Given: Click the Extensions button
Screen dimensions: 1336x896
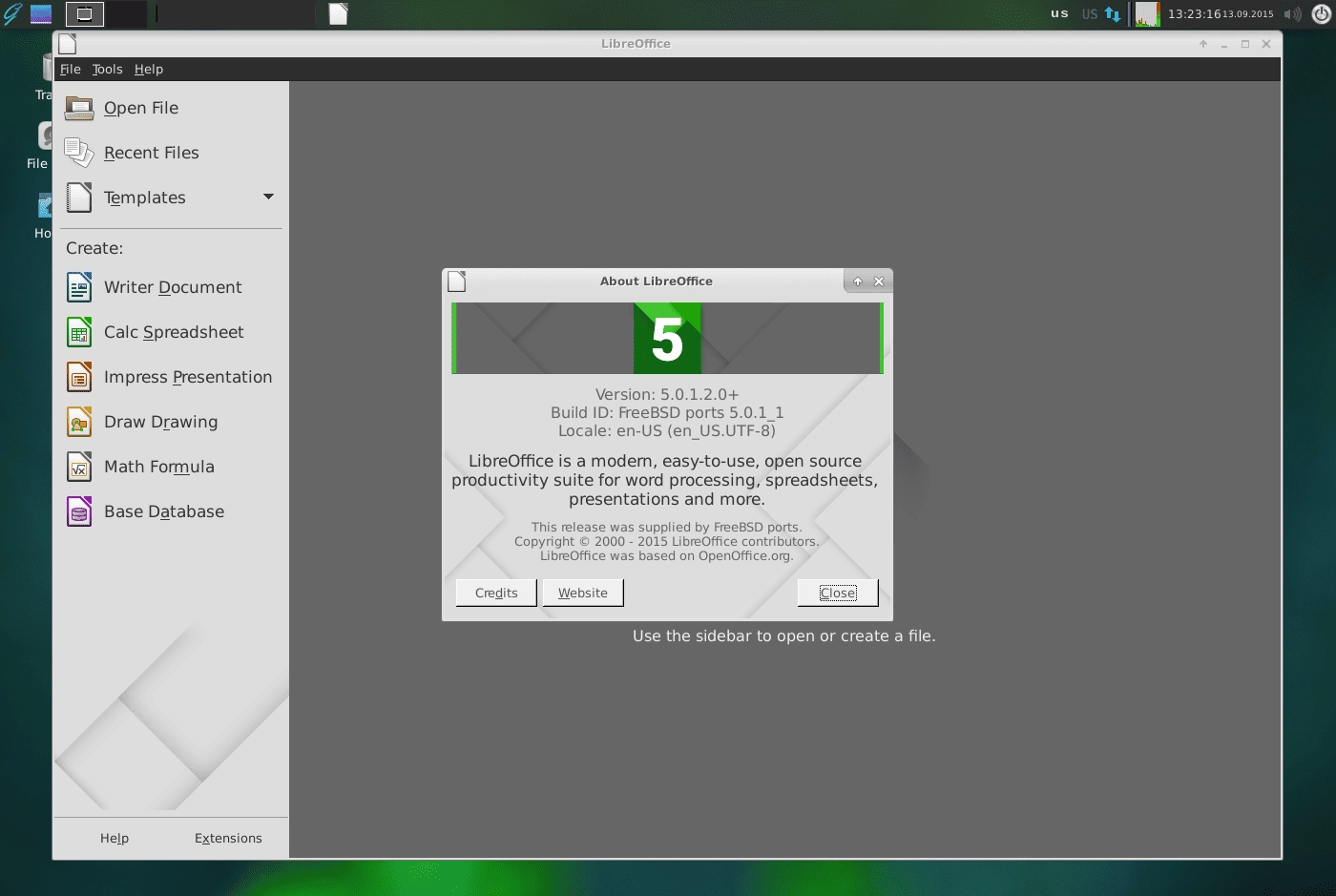Looking at the screenshot, I should pos(228,838).
